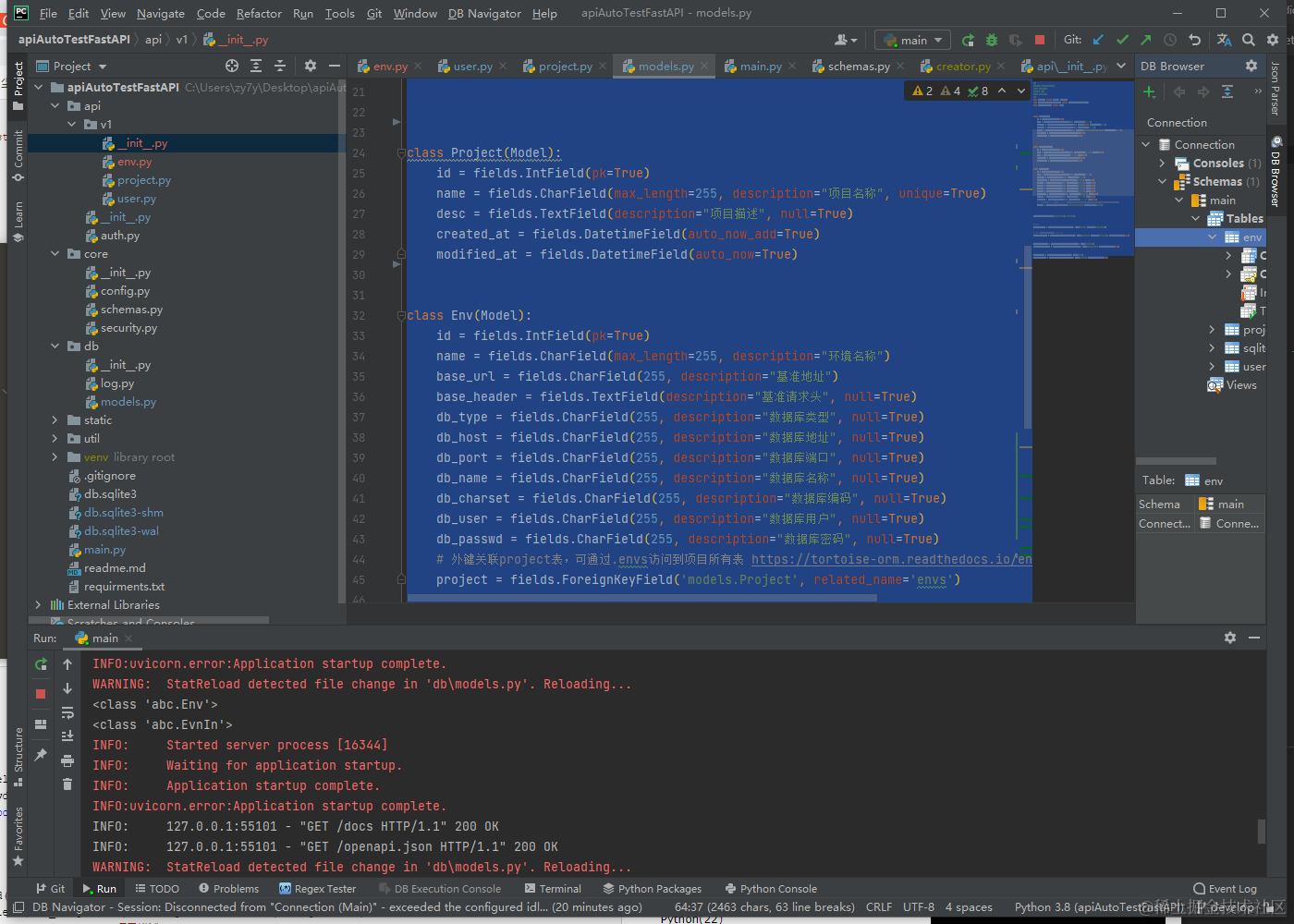
Task: Toggle the Structure tool window stripe
Action: pyautogui.click(x=18, y=756)
